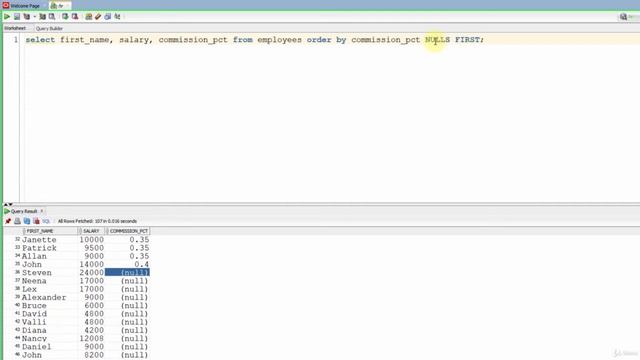
Task: Select the hr connection worksheet tab
Action: click(60, 6)
